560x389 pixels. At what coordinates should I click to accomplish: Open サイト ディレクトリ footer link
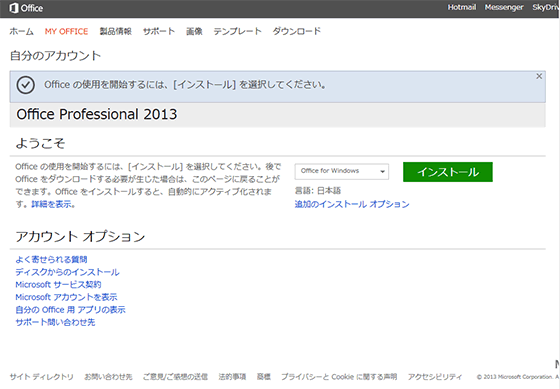41,377
